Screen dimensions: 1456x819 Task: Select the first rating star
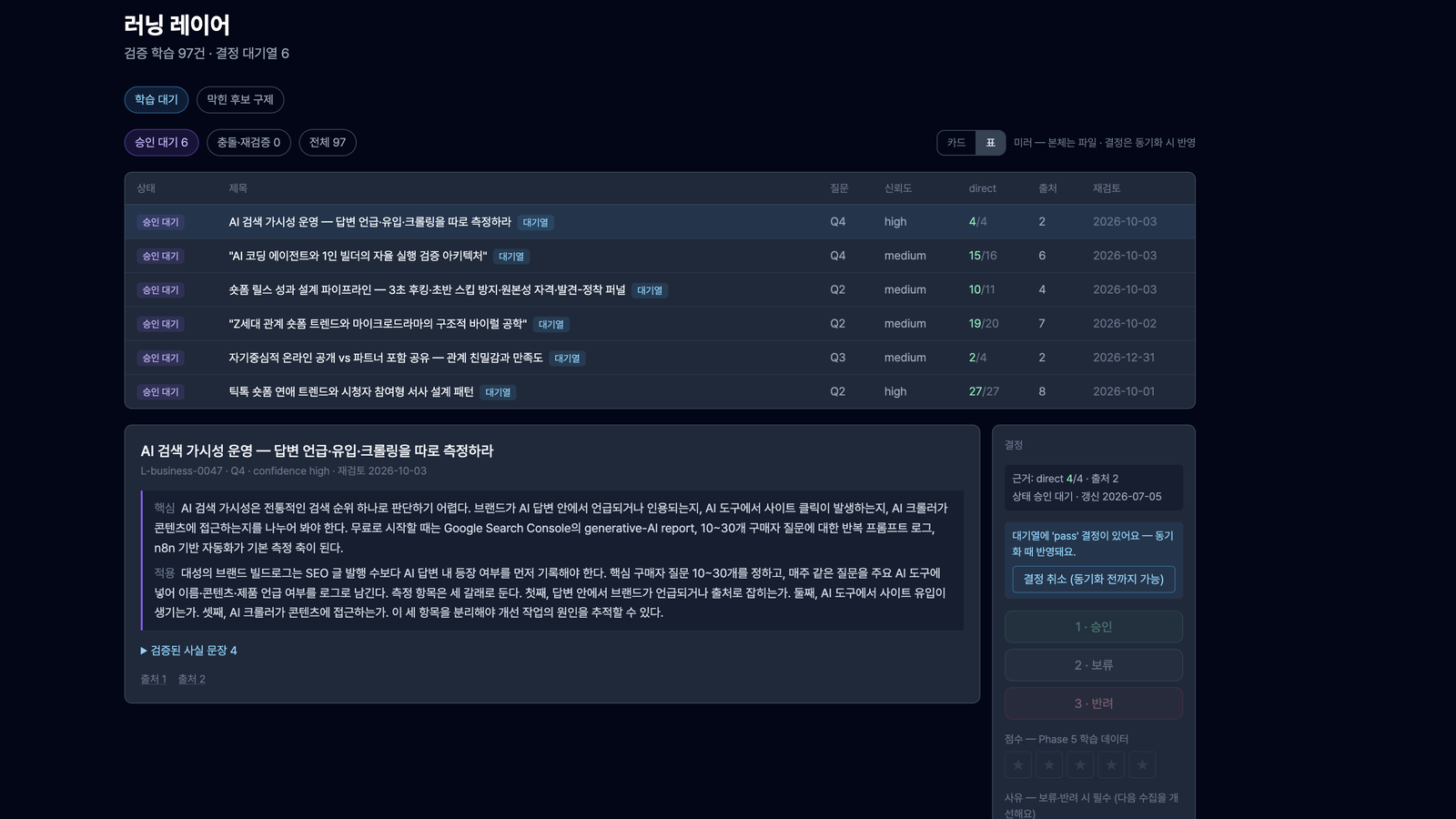tap(1018, 764)
